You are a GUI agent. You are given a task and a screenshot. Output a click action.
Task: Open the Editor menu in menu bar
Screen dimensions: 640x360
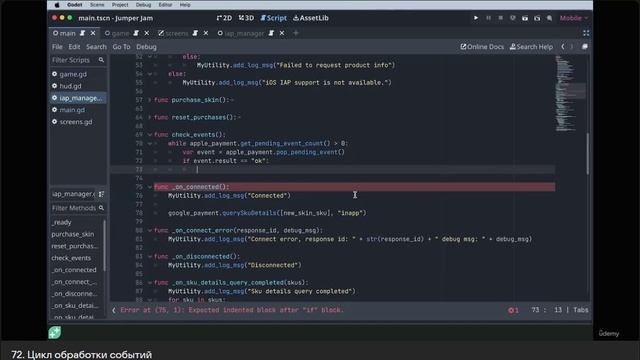tap(165, 5)
